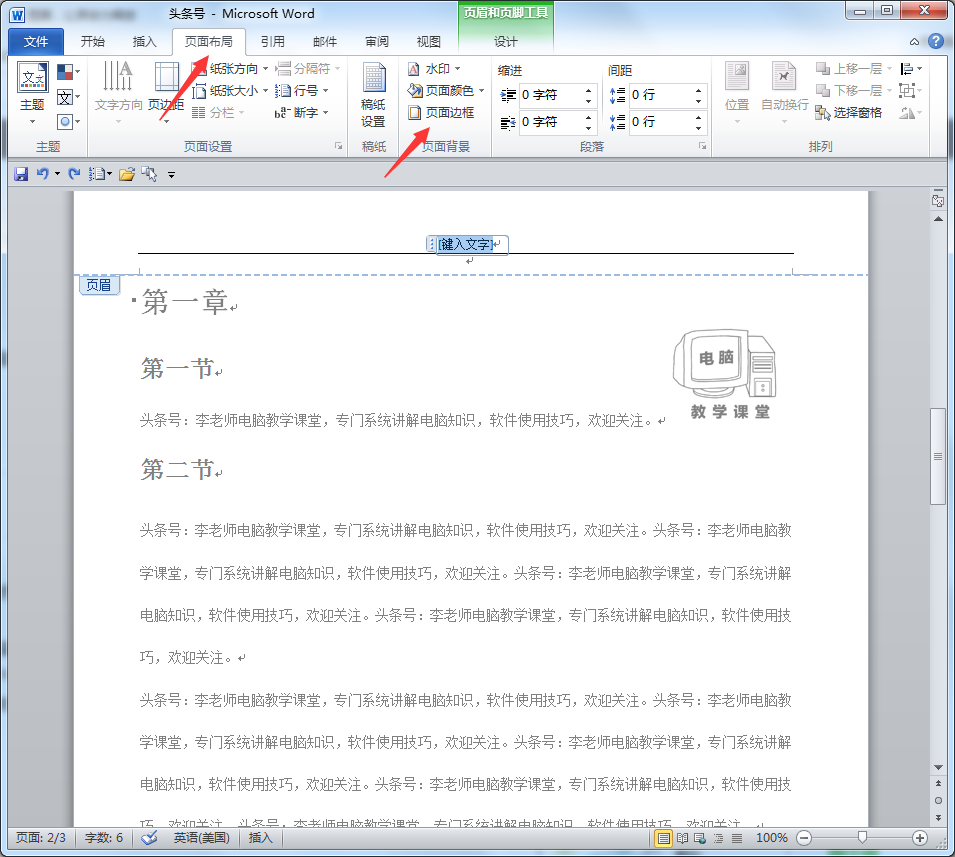Switch to Full Screen Reading view

(x=682, y=838)
